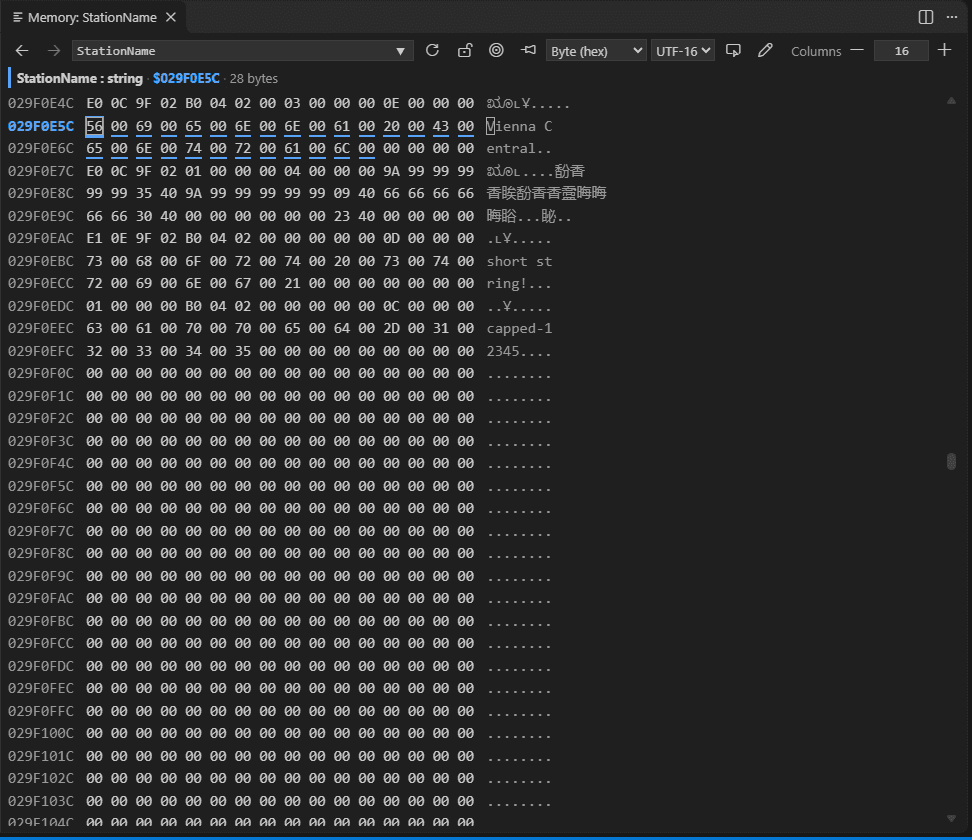The image size is (972, 840).
Task: Click the target/follow address icon
Action: tap(496, 51)
